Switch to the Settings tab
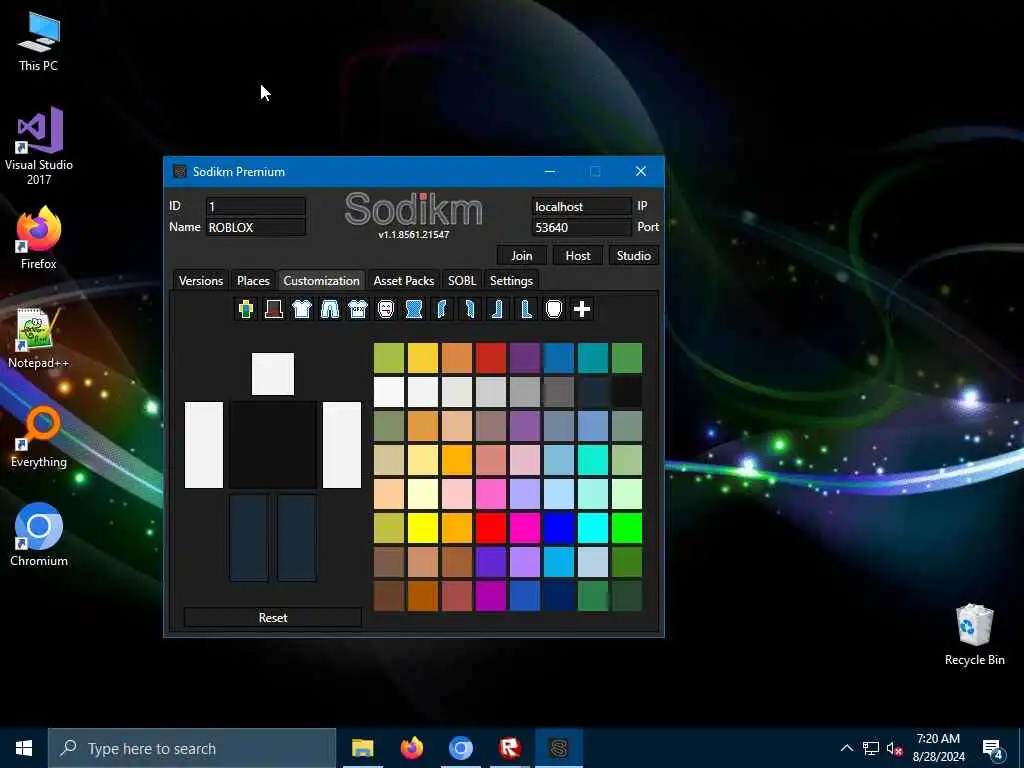 [x=511, y=280]
